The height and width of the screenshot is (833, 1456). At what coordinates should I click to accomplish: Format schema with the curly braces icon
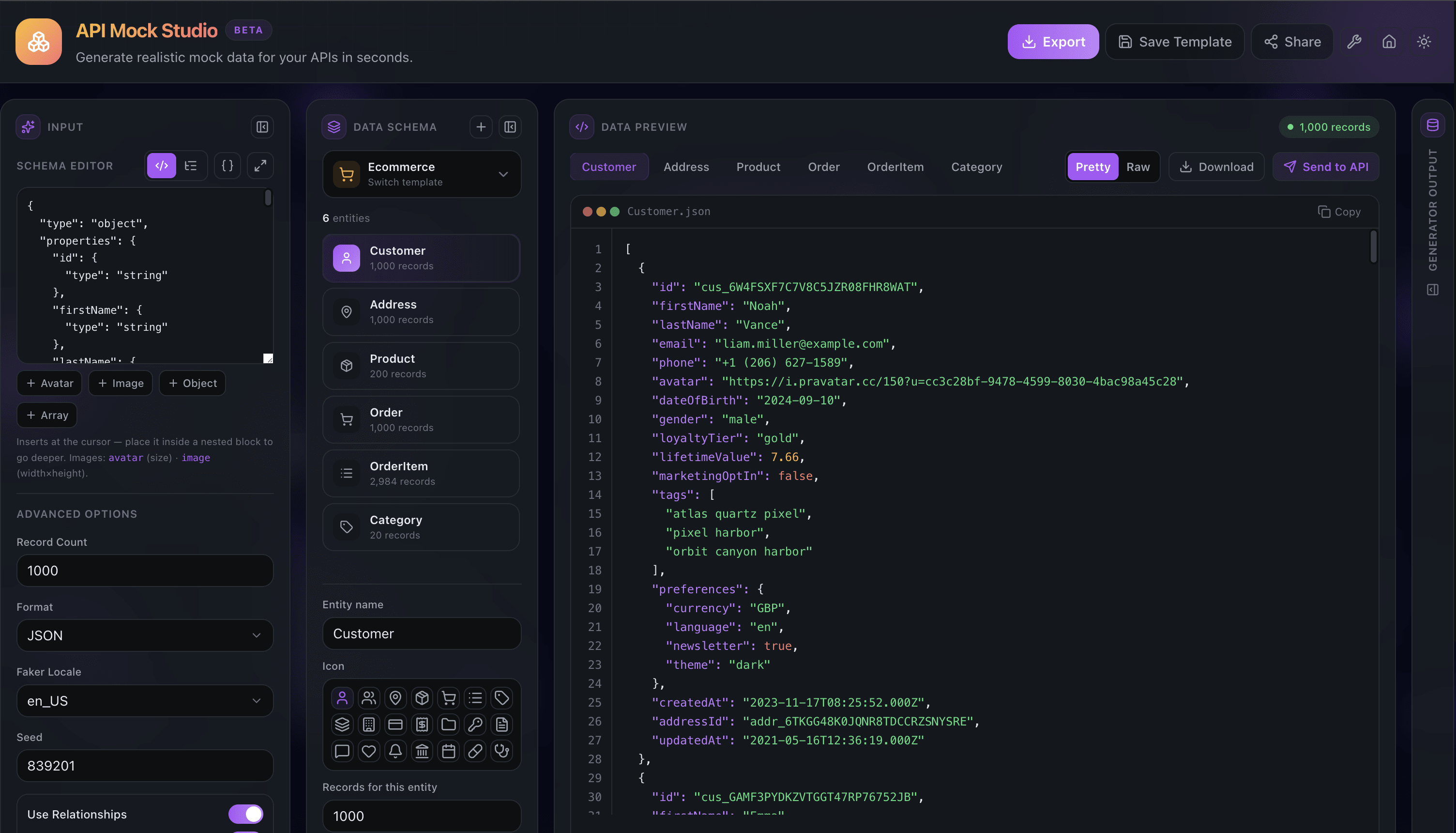tap(227, 166)
